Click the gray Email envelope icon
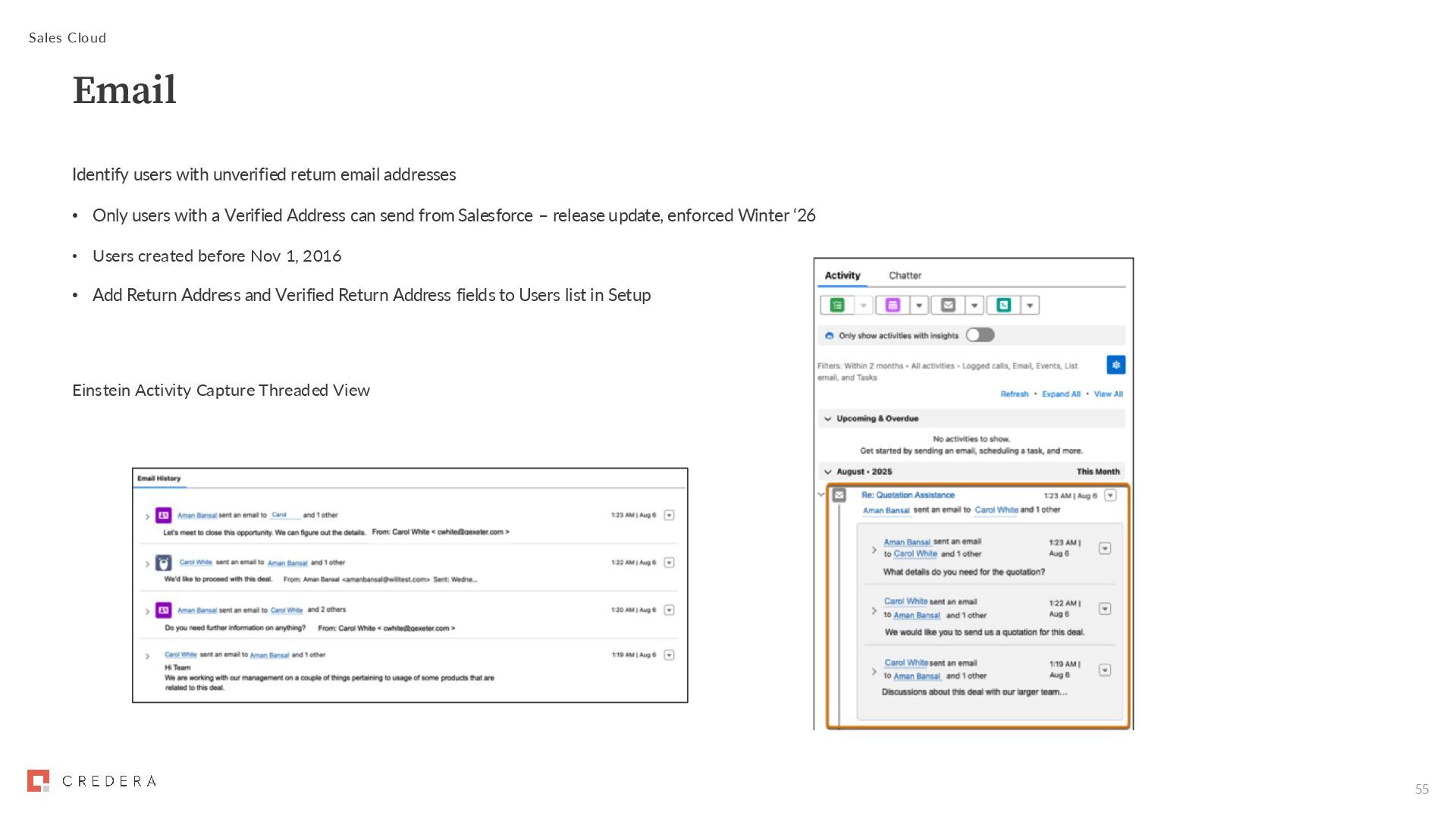This screenshot has width=1456, height=819. point(948,305)
